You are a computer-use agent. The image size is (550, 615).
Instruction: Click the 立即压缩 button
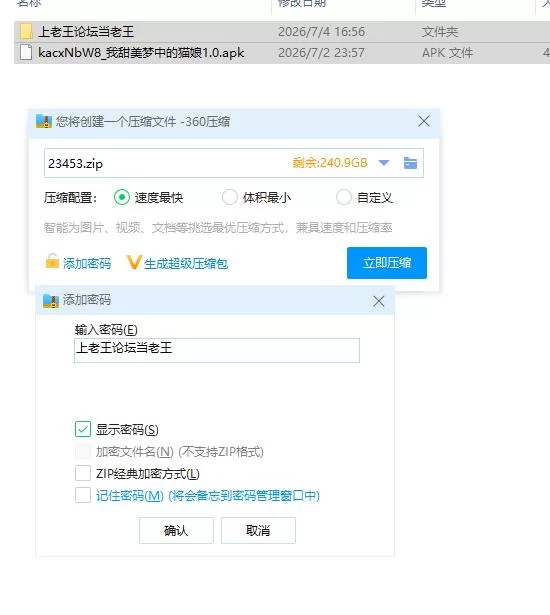pos(387,263)
